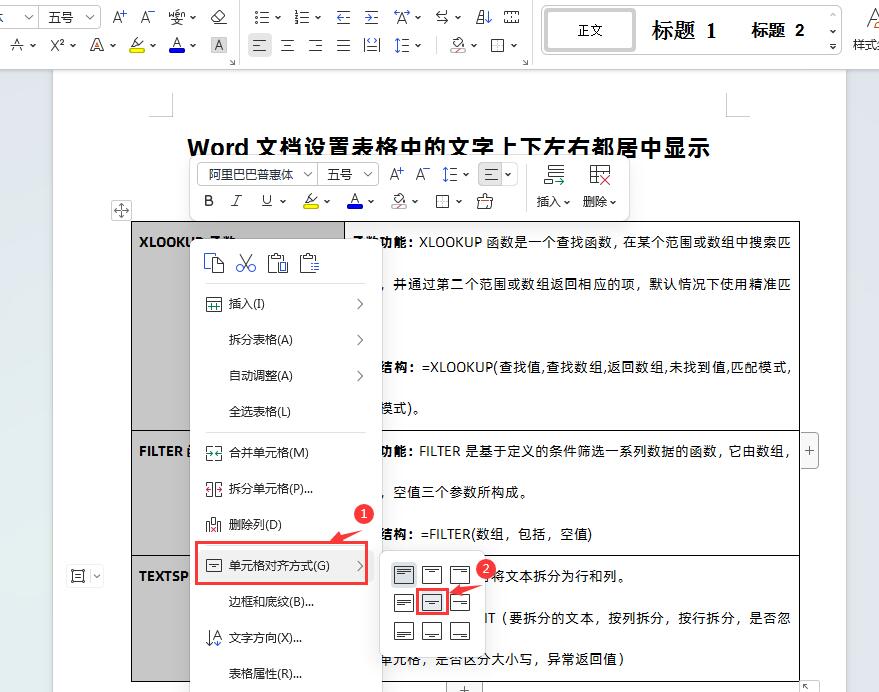The height and width of the screenshot is (692, 879).
Task: Open 插入(I) submenu
Action: point(285,304)
